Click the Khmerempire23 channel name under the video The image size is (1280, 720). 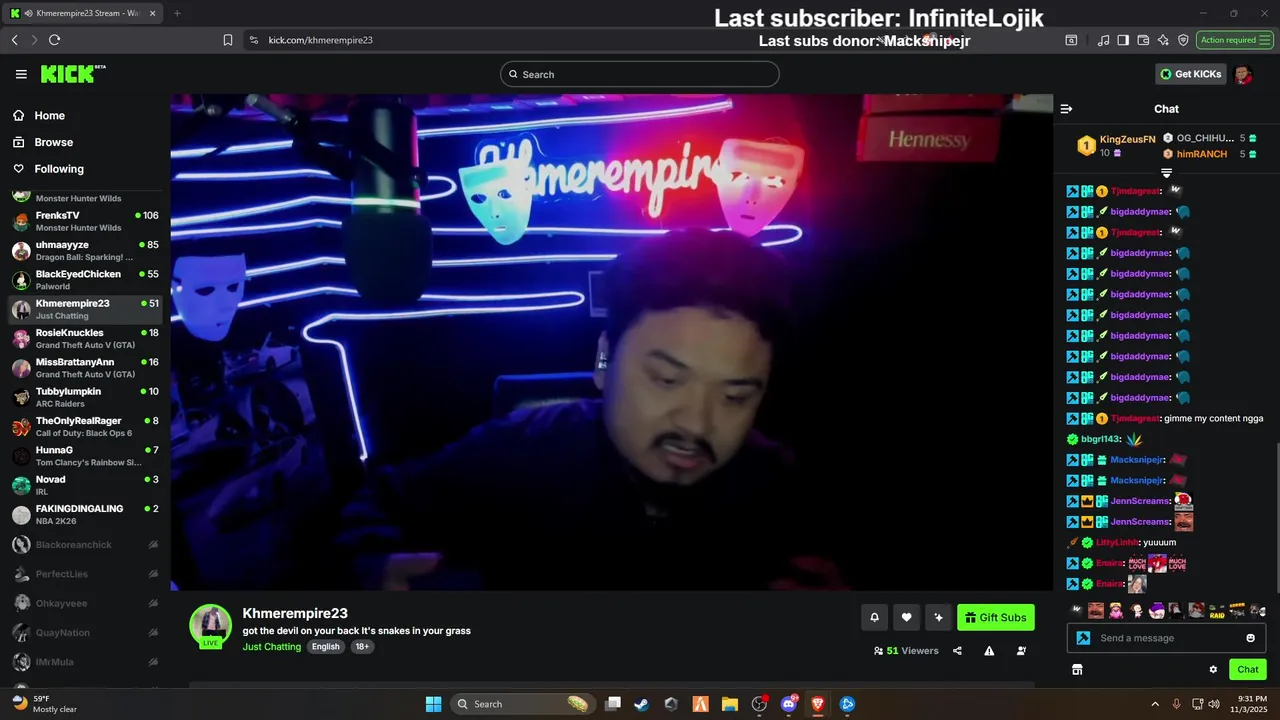tap(295, 614)
